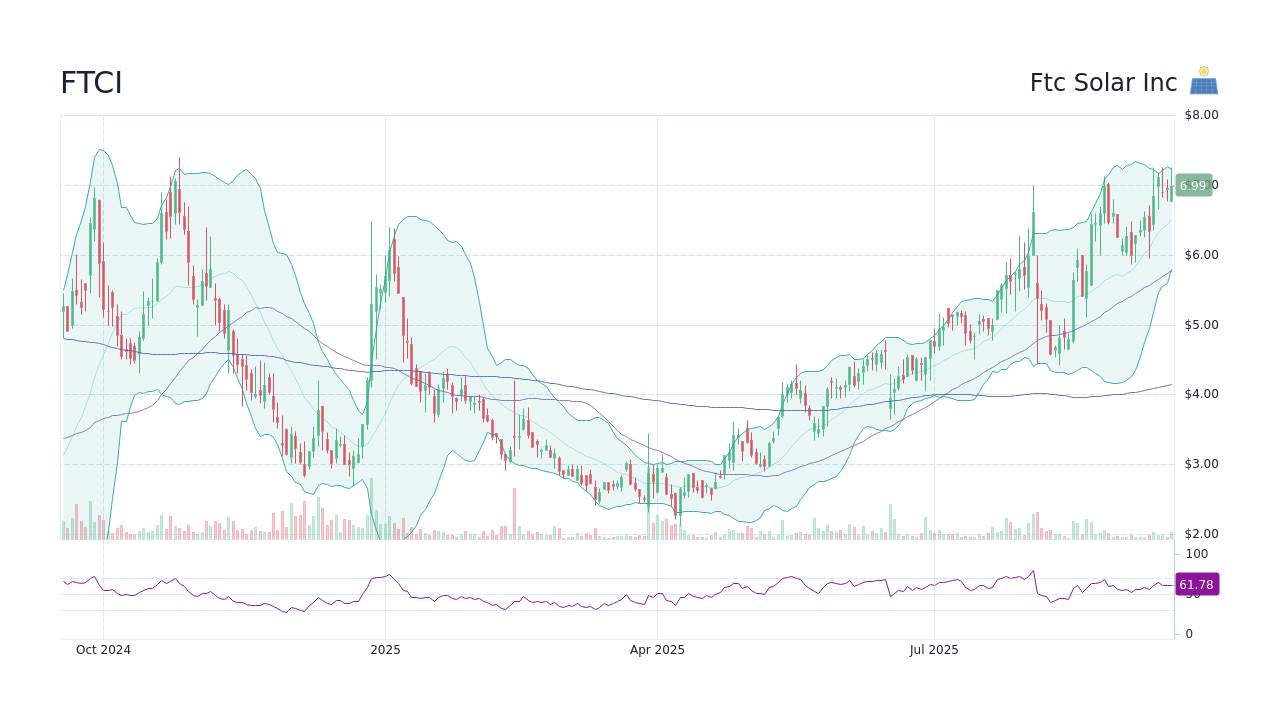Select the Apr 2025 date axis label
The width and height of the screenshot is (1280, 720).
(659, 649)
